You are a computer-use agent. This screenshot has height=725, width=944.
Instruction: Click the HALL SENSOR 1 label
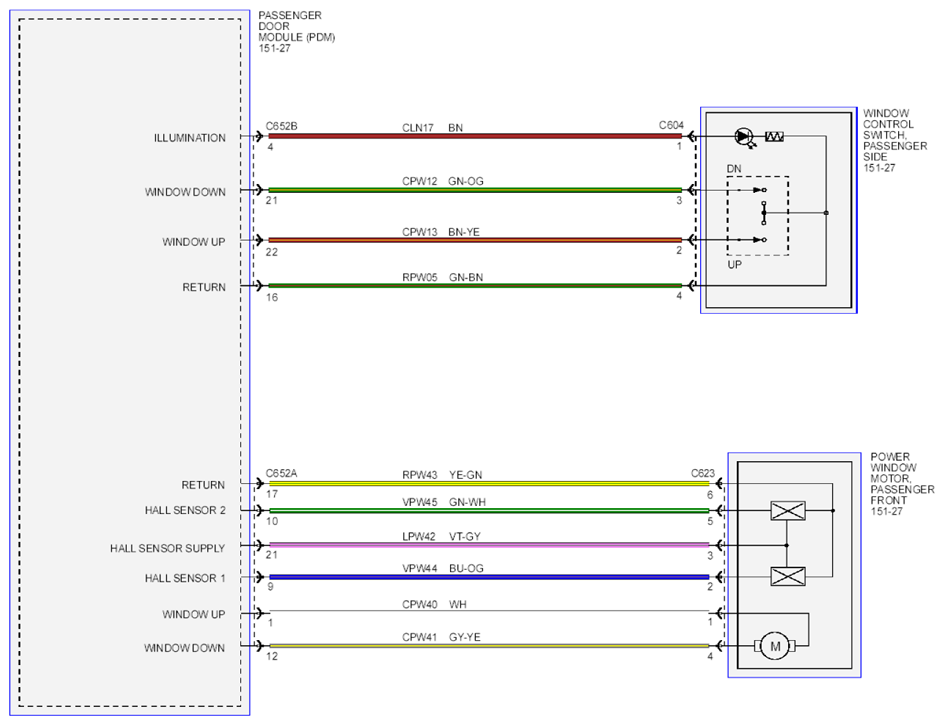pyautogui.click(x=185, y=578)
